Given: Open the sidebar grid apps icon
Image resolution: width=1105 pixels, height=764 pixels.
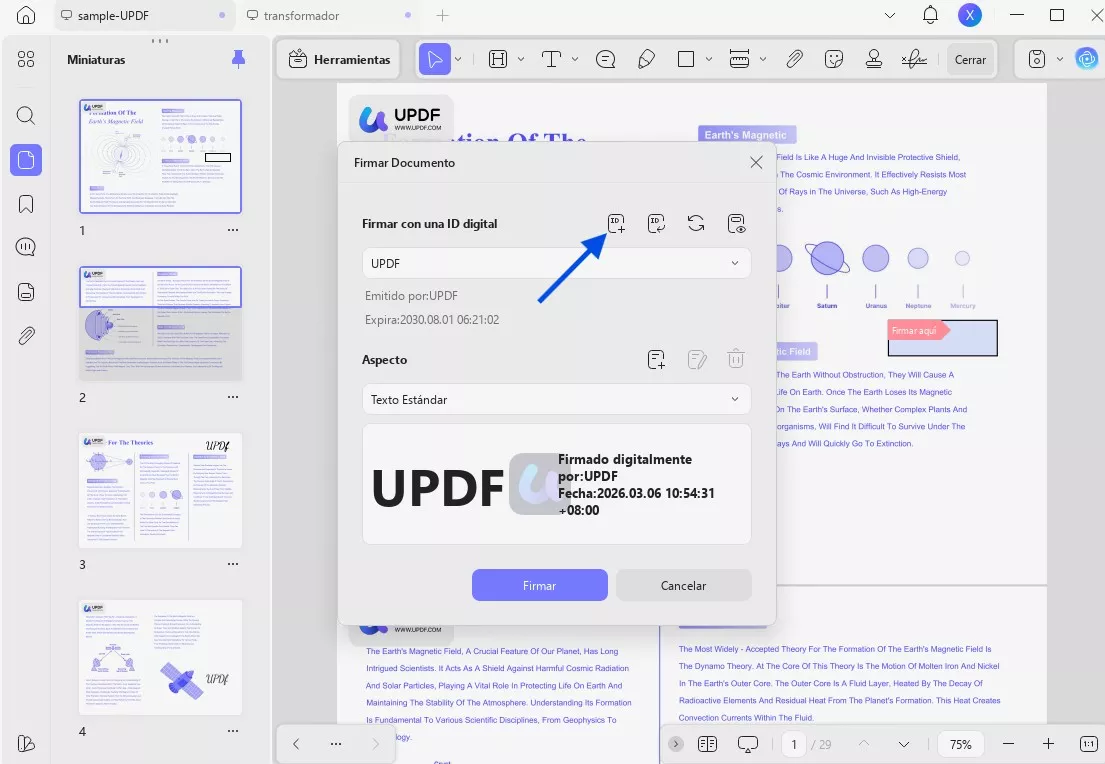Looking at the screenshot, I should [25, 59].
